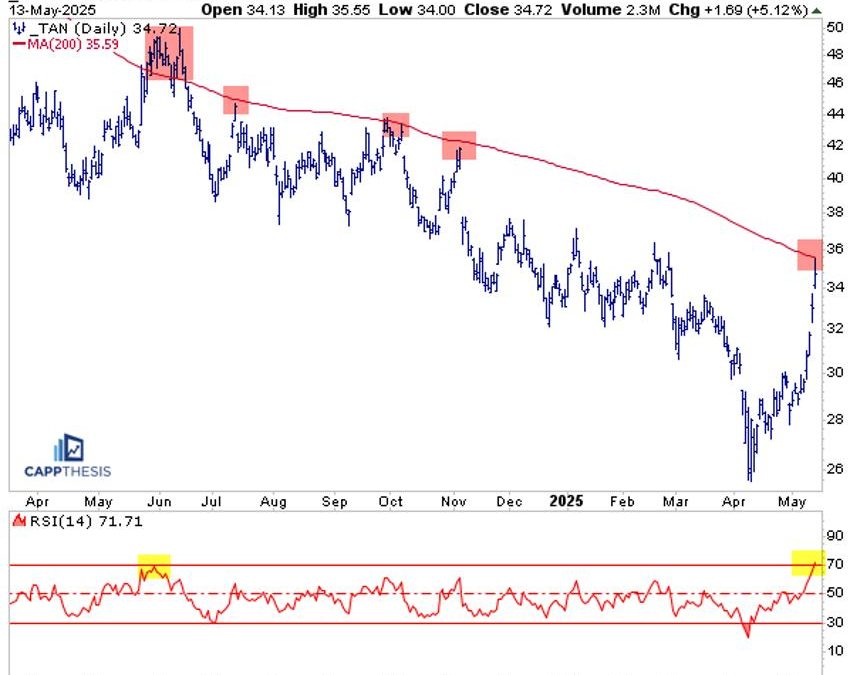The height and width of the screenshot is (675, 850).
Task: Click the 42 price axis label
Action: point(835,145)
